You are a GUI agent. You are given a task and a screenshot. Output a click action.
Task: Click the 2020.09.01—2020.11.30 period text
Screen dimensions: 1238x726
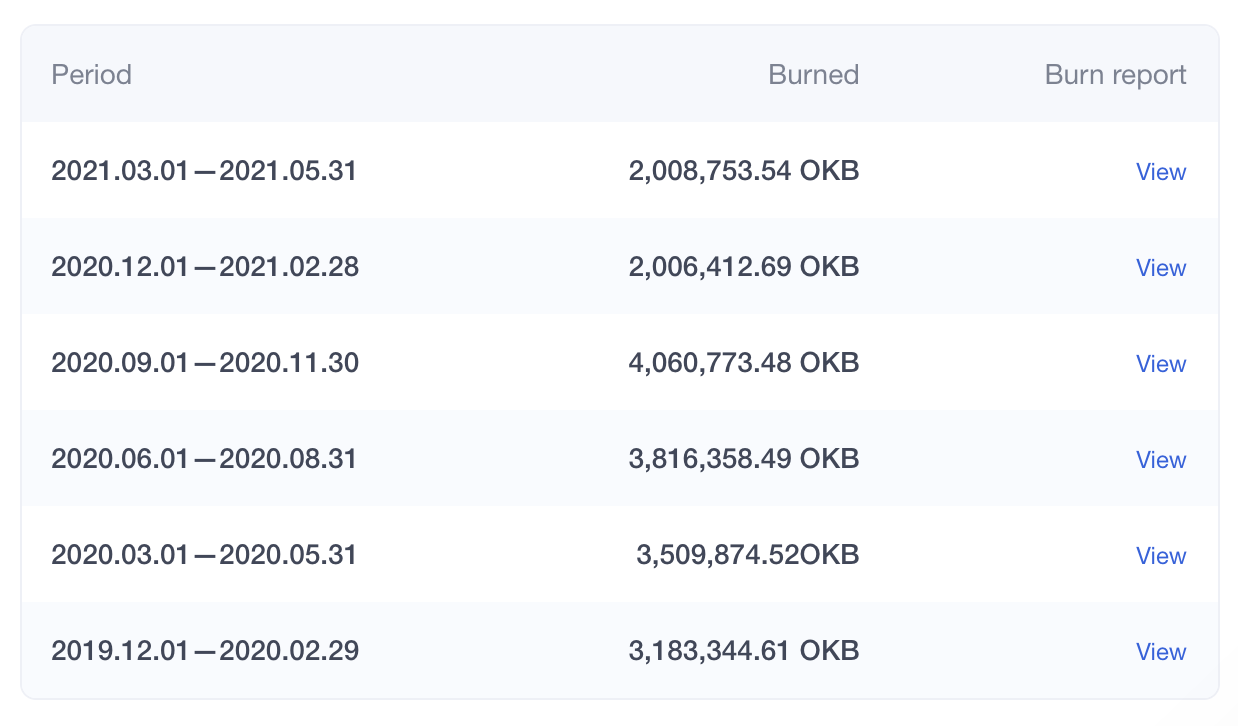click(205, 363)
